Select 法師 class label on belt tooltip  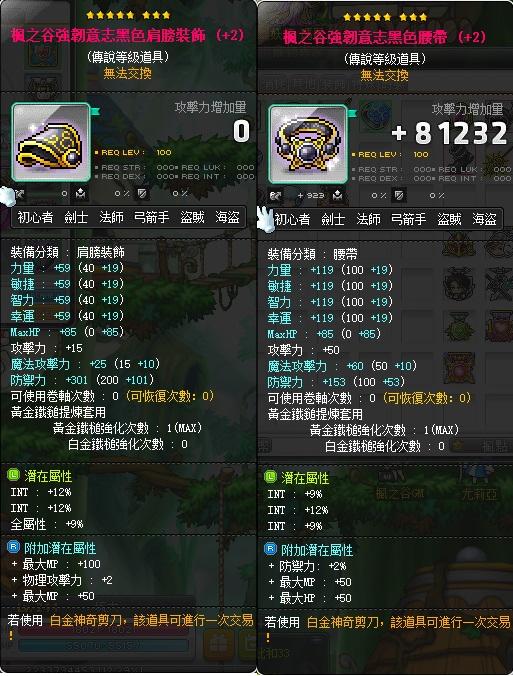[368, 219]
